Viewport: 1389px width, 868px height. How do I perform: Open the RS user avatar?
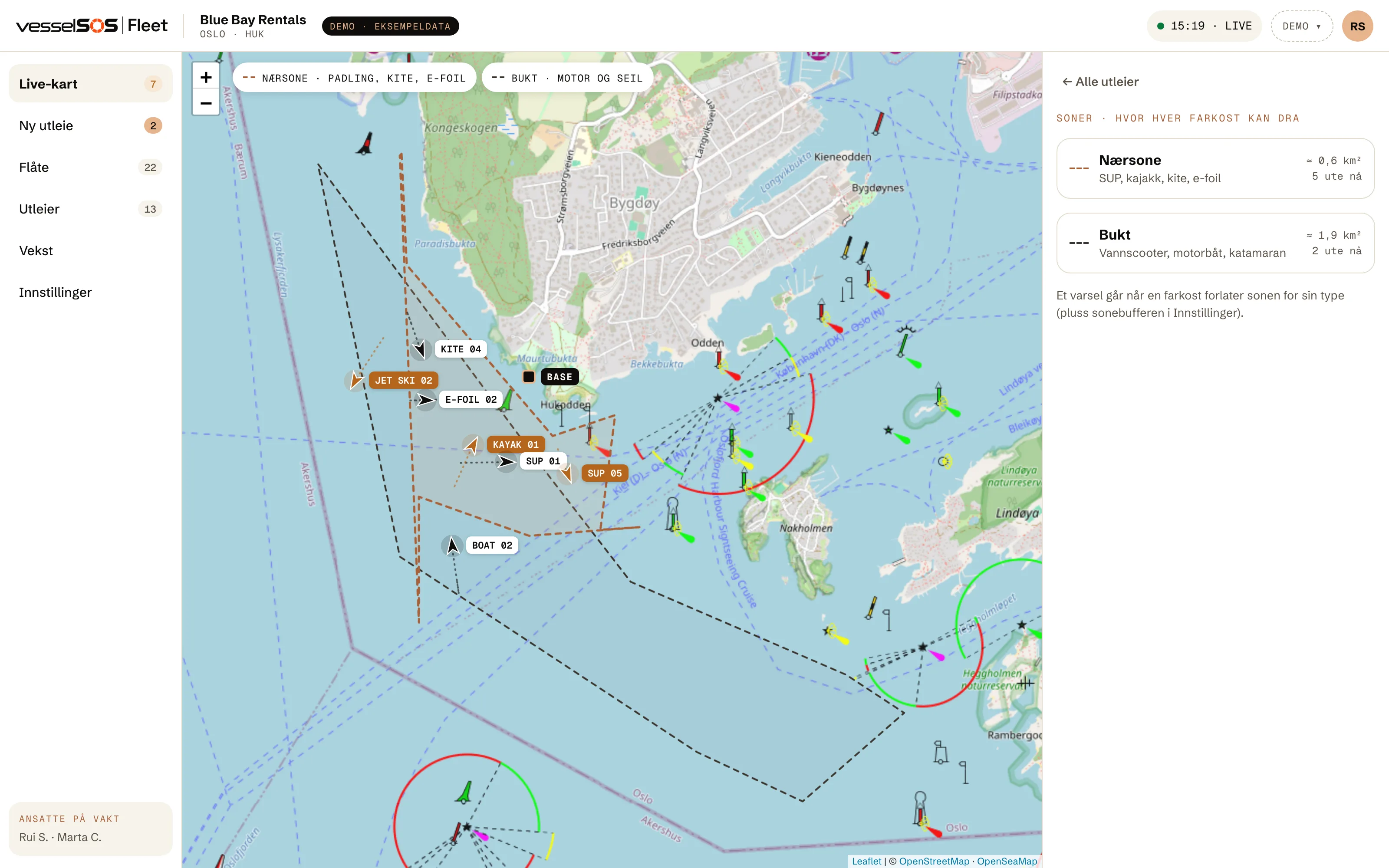[x=1357, y=26]
